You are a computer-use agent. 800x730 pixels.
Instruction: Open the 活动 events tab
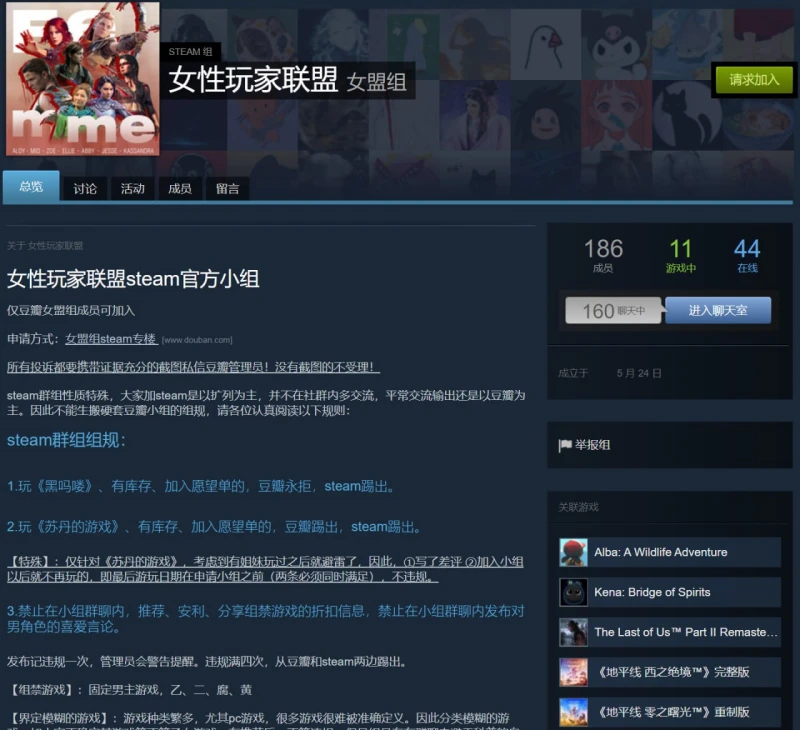pyautogui.click(x=133, y=189)
